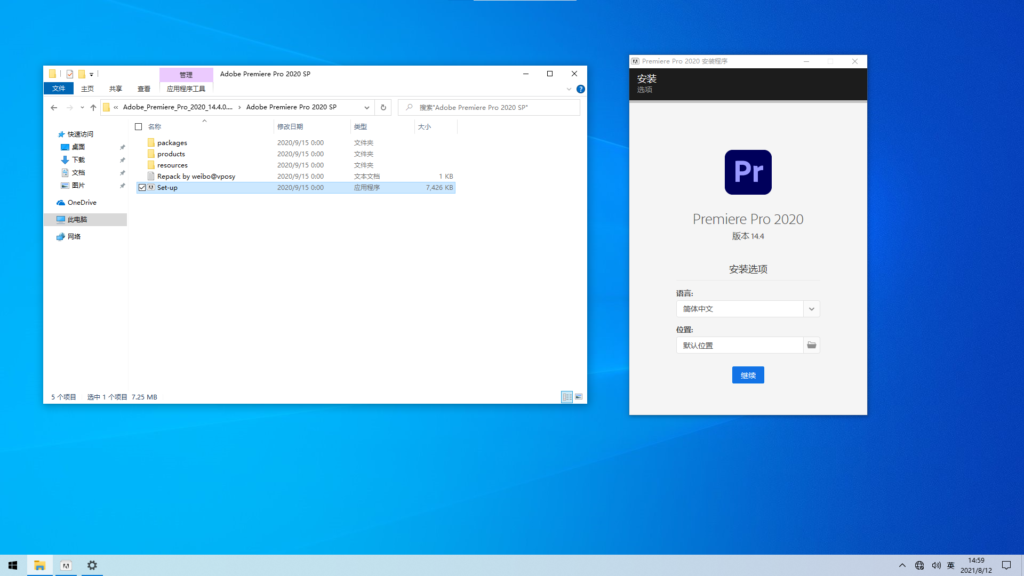Image resolution: width=1024 pixels, height=576 pixels.
Task: Click the 默认位置 install location field
Action: (x=739, y=345)
